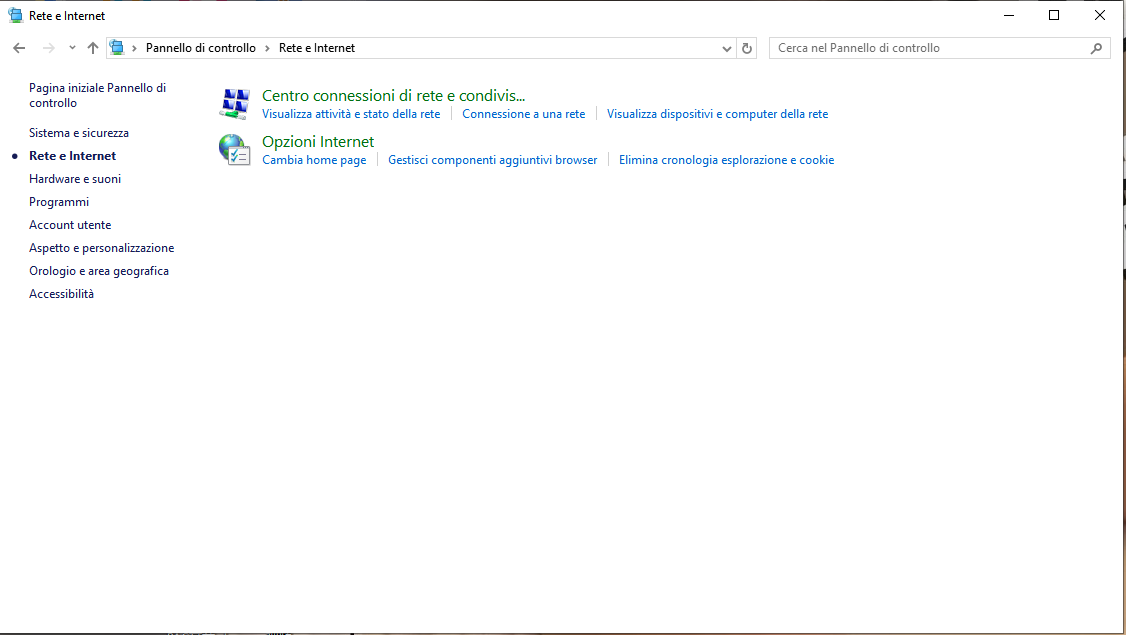The height and width of the screenshot is (635, 1126).
Task: Go back with the back arrow
Action: 19,48
